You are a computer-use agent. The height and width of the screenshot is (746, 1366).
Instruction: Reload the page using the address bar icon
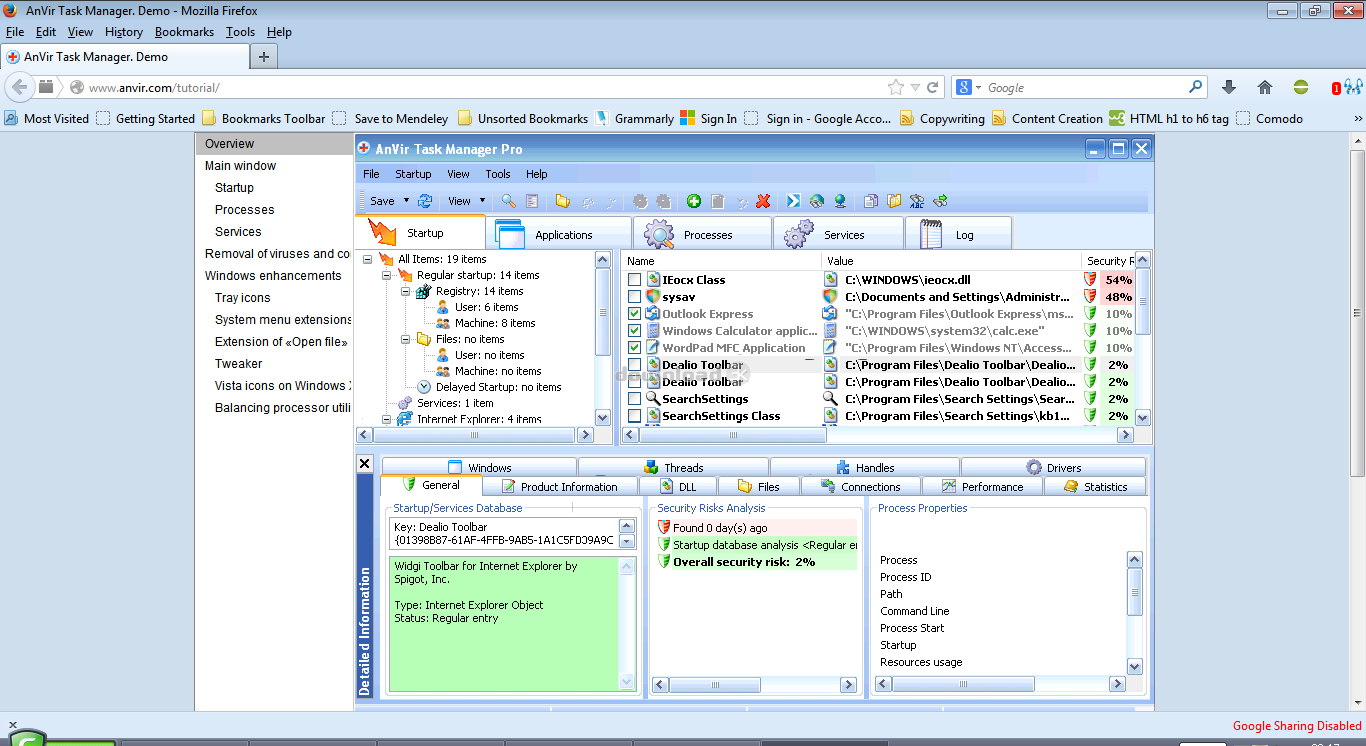pos(933,88)
